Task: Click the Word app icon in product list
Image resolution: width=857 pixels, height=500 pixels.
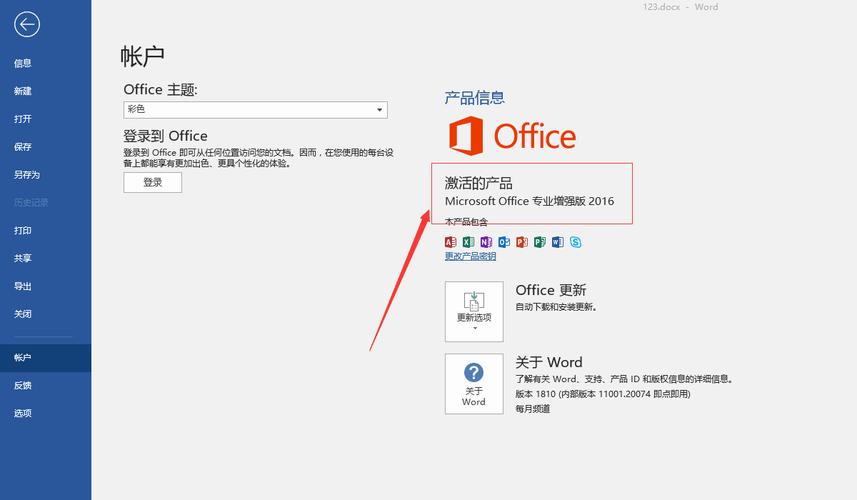Action: click(x=557, y=242)
